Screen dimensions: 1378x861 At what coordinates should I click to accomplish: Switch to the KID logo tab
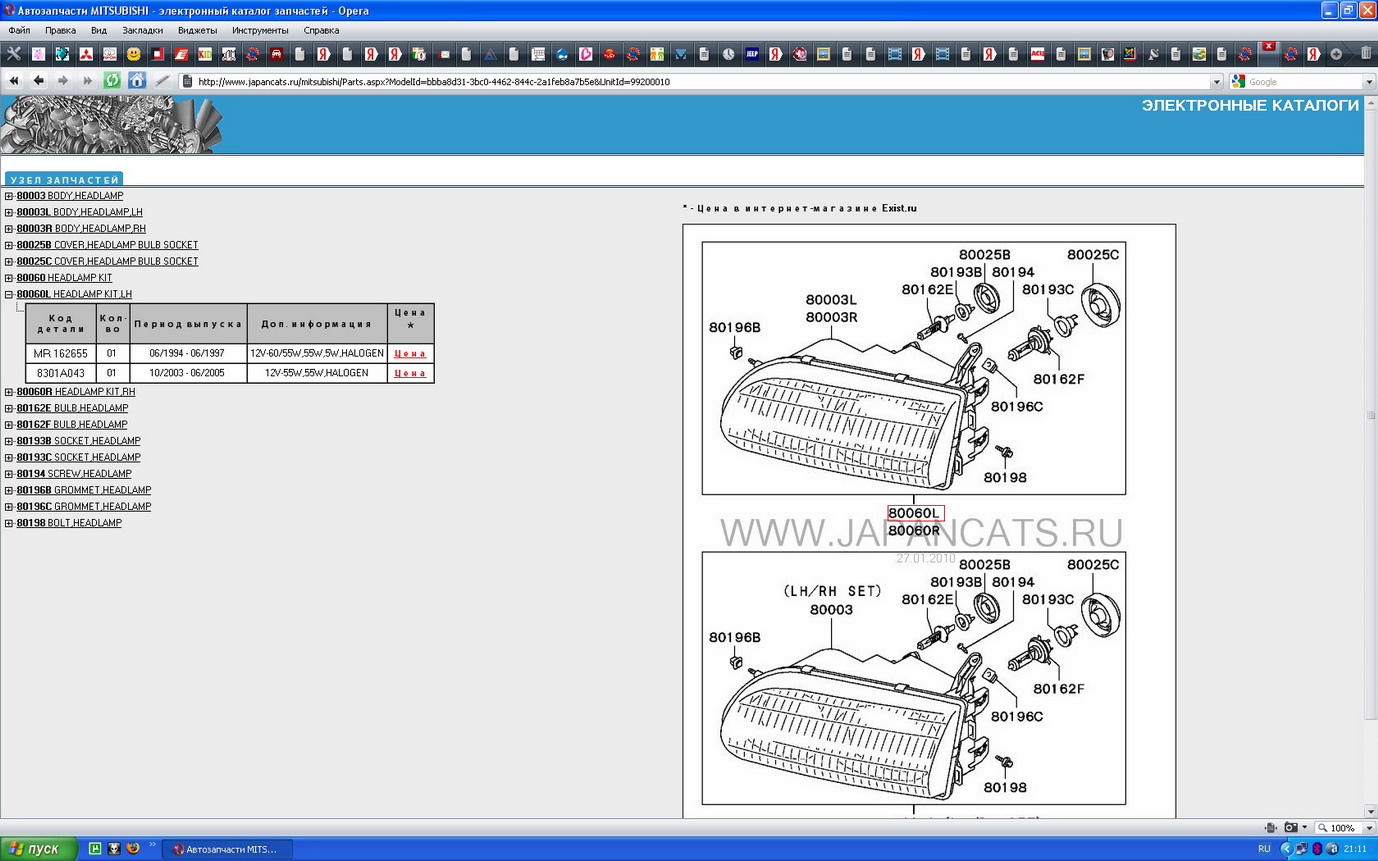[x=204, y=54]
